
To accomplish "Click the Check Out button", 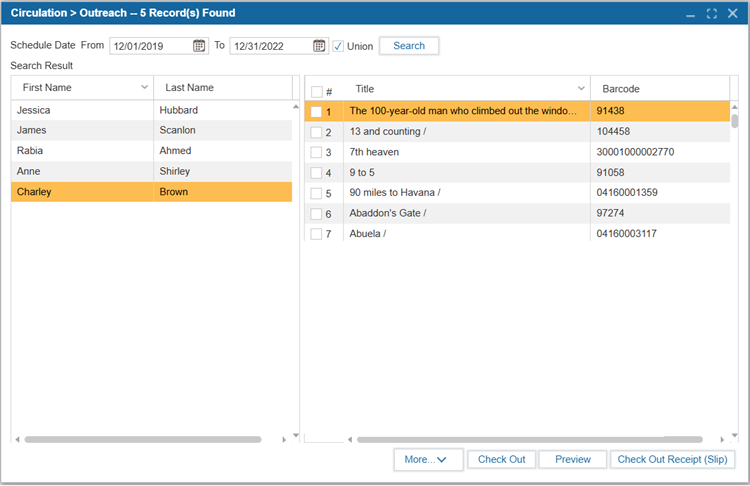I will (501, 460).
